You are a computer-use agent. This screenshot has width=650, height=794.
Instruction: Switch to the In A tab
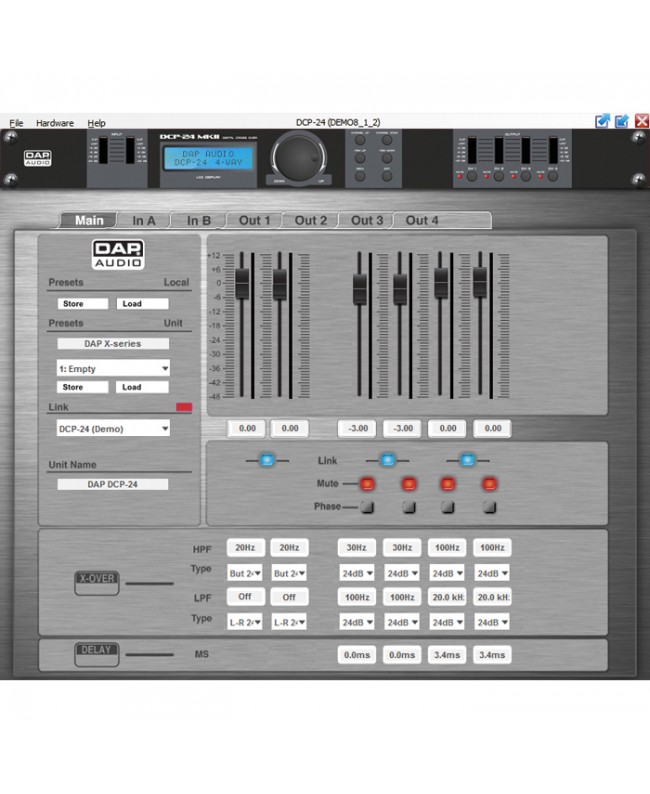(x=144, y=220)
